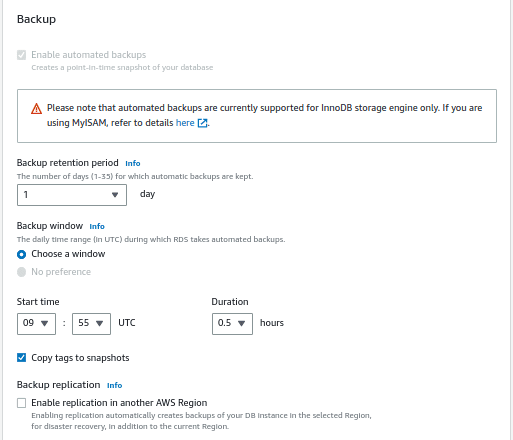
Task: Open the Start time minutes dropdown showing 55
Action: pyautogui.click(x=91, y=324)
